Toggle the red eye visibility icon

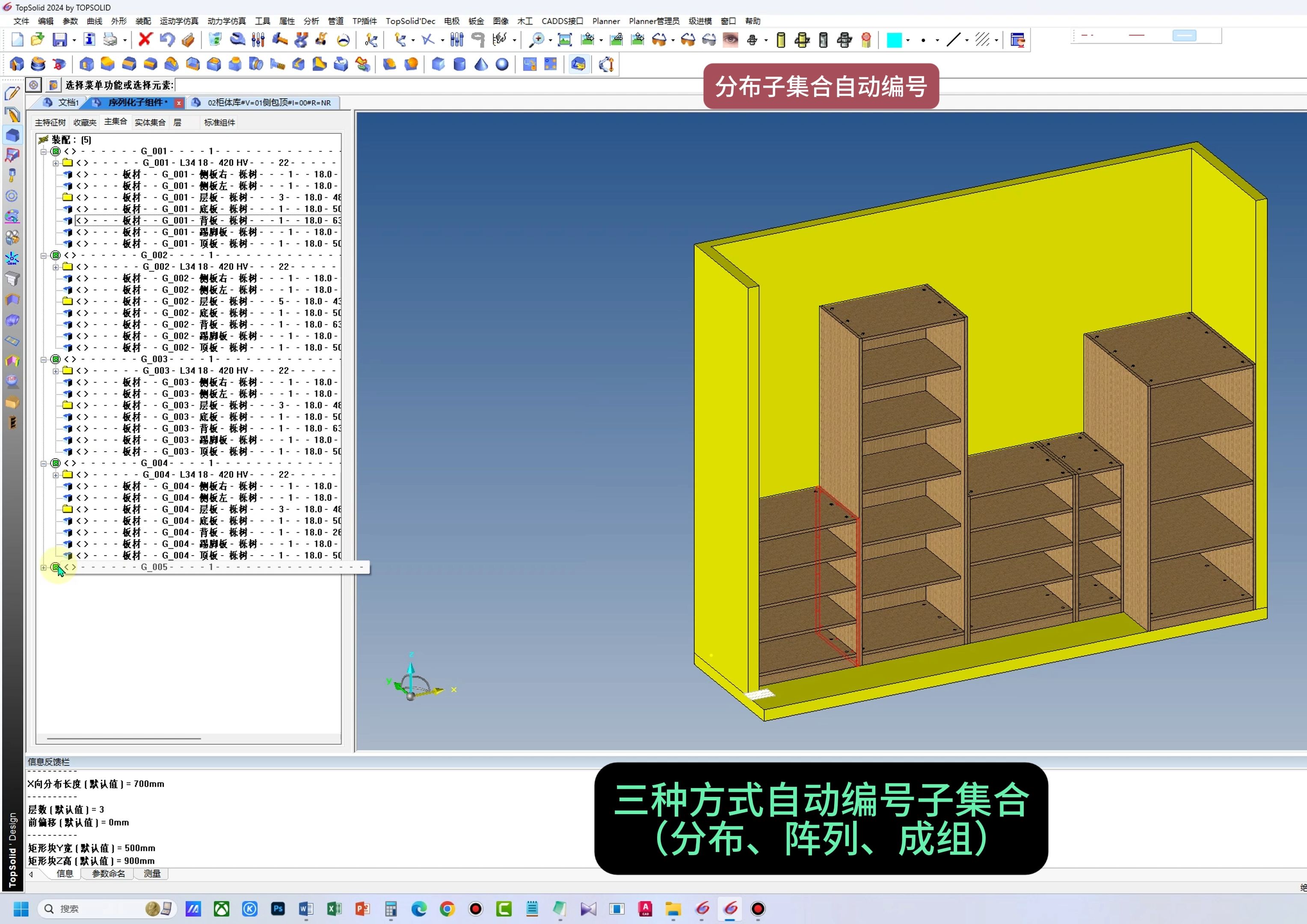pyautogui.click(x=730, y=40)
